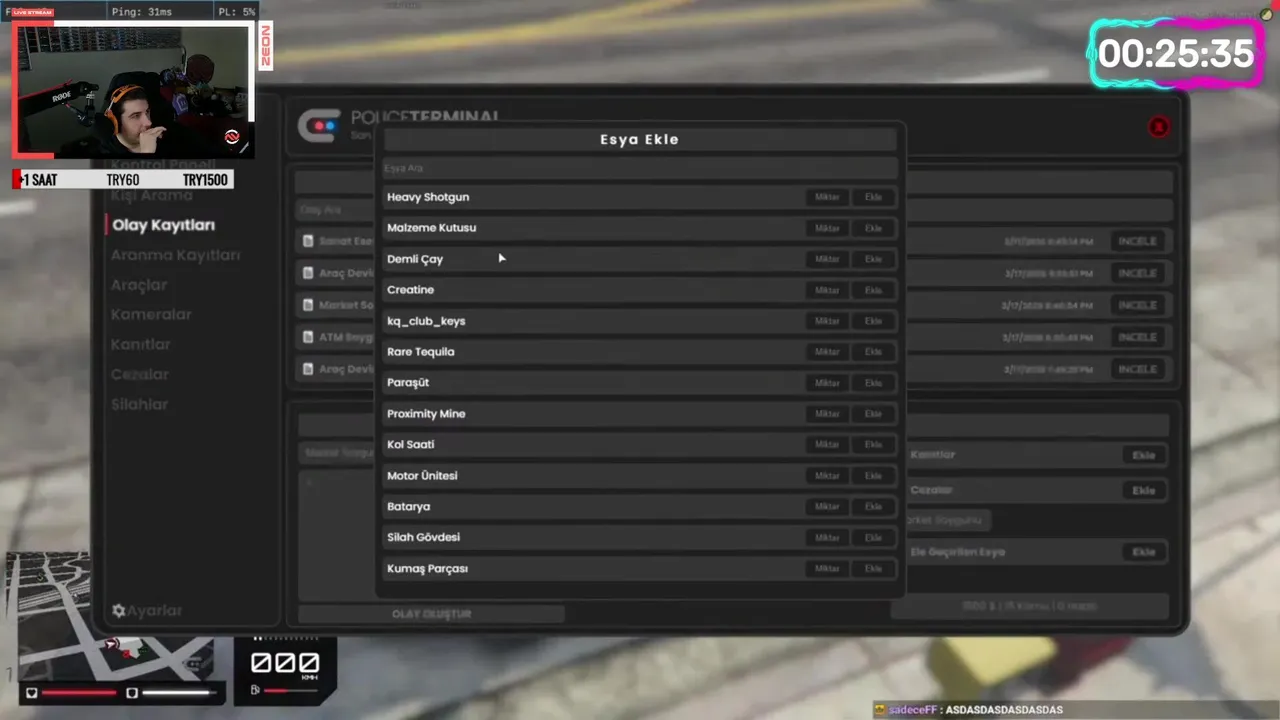Open Aranma Kayıtları sidebar section
1280x720 pixels.
click(175, 255)
